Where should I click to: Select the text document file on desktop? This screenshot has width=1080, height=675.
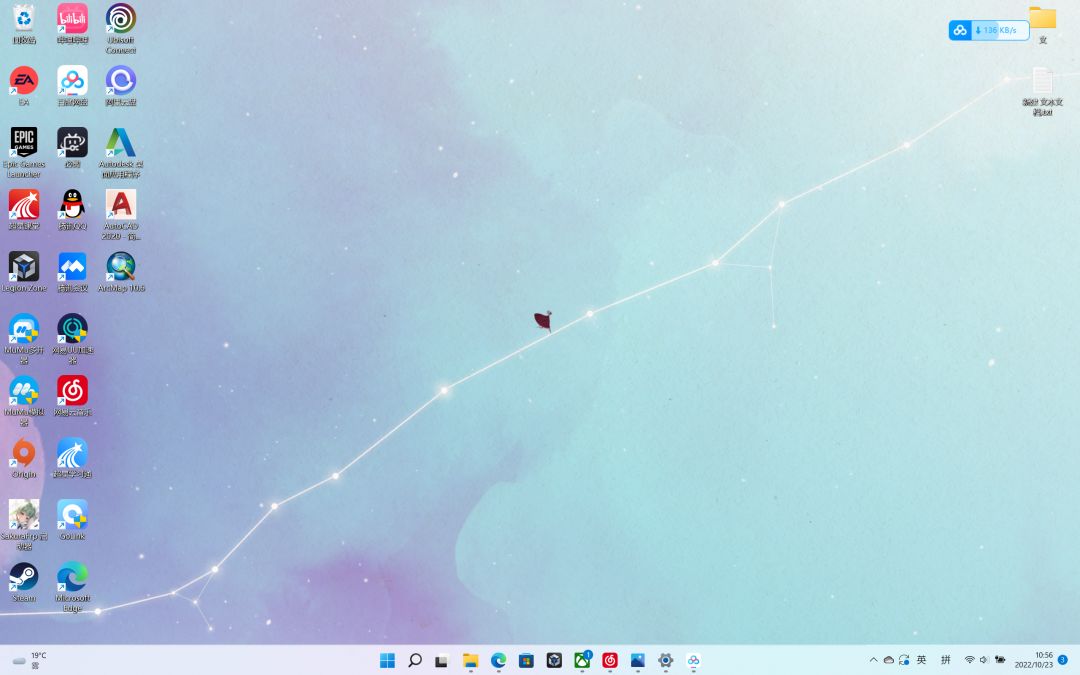1043,91
